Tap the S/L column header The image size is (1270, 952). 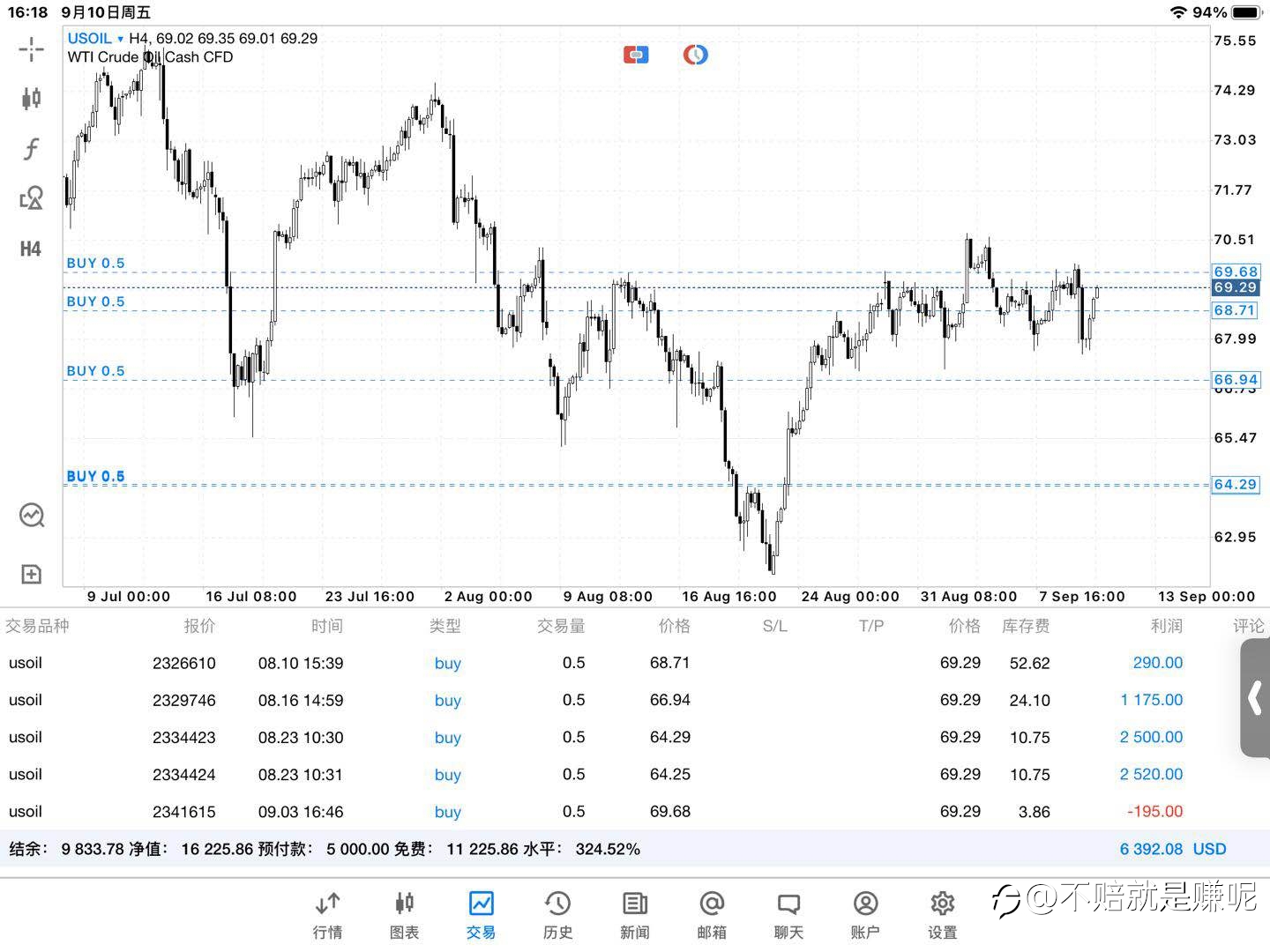[774, 626]
